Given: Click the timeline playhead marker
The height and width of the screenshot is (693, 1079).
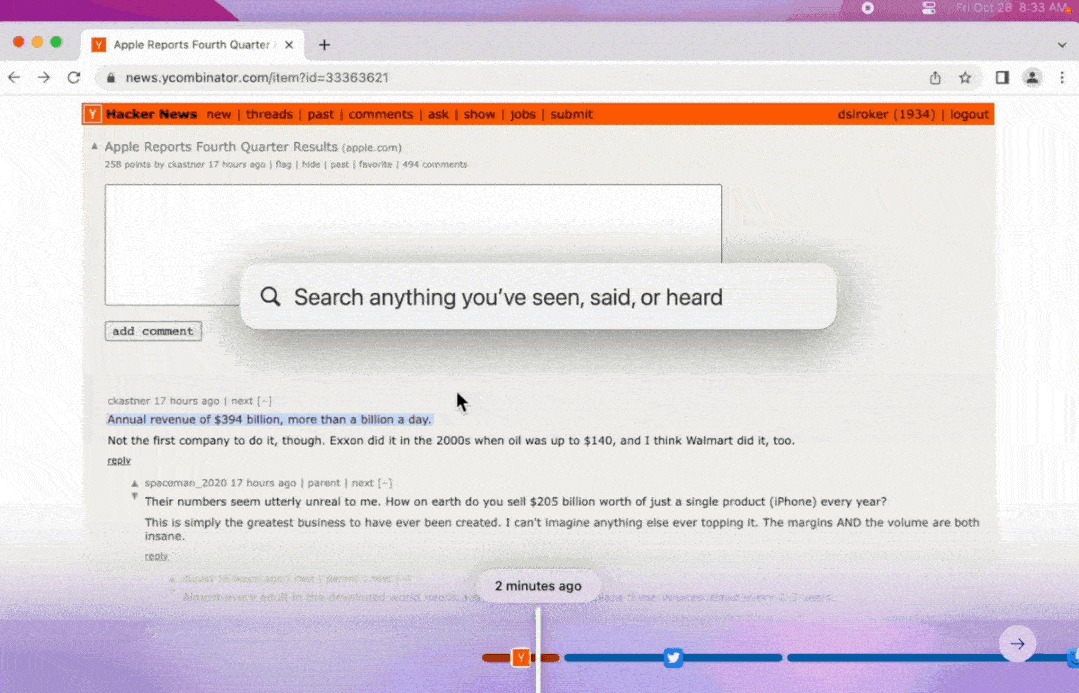Looking at the screenshot, I should (538, 649).
